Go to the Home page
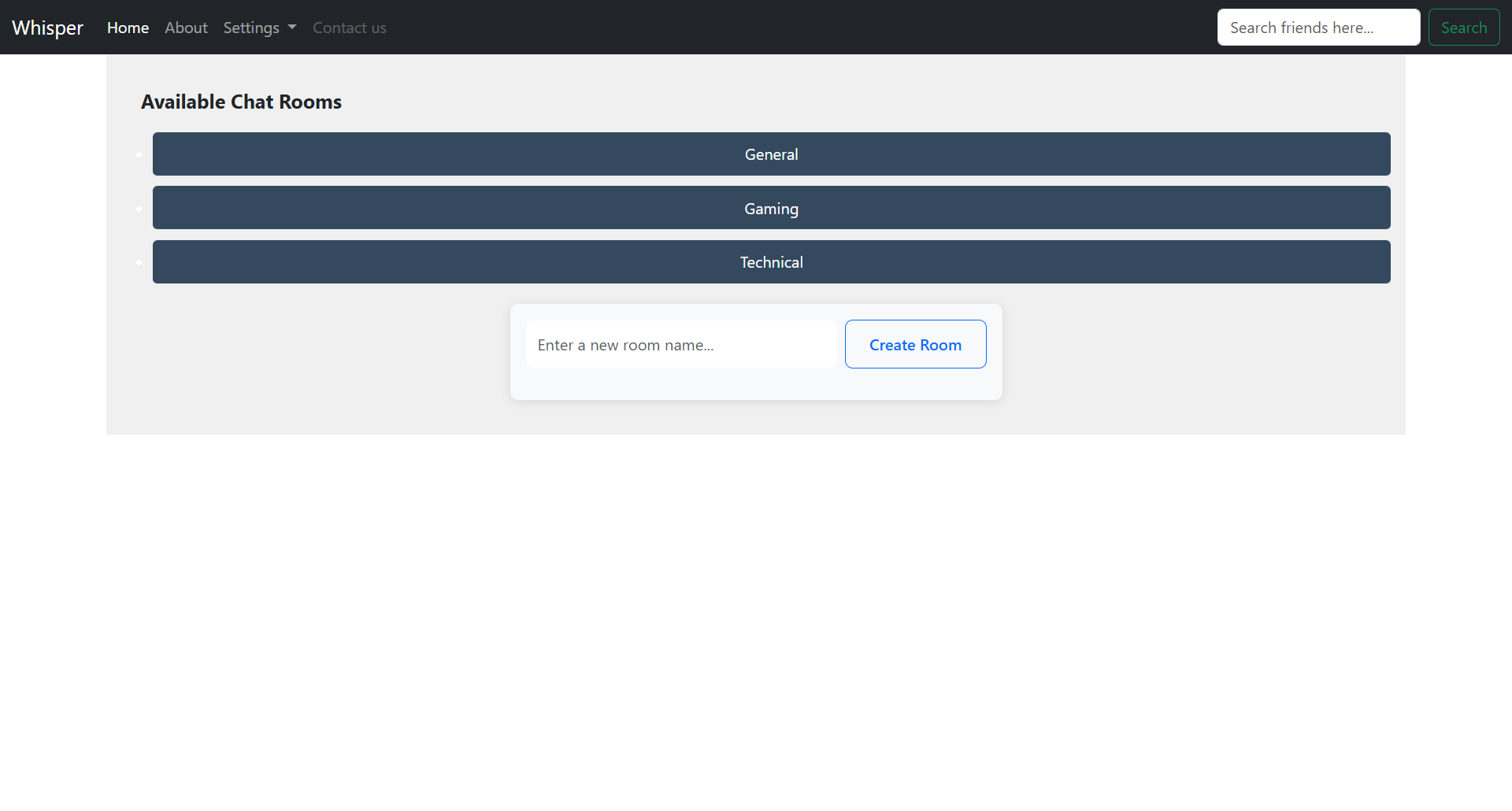This screenshot has width=1512, height=811. [x=128, y=28]
